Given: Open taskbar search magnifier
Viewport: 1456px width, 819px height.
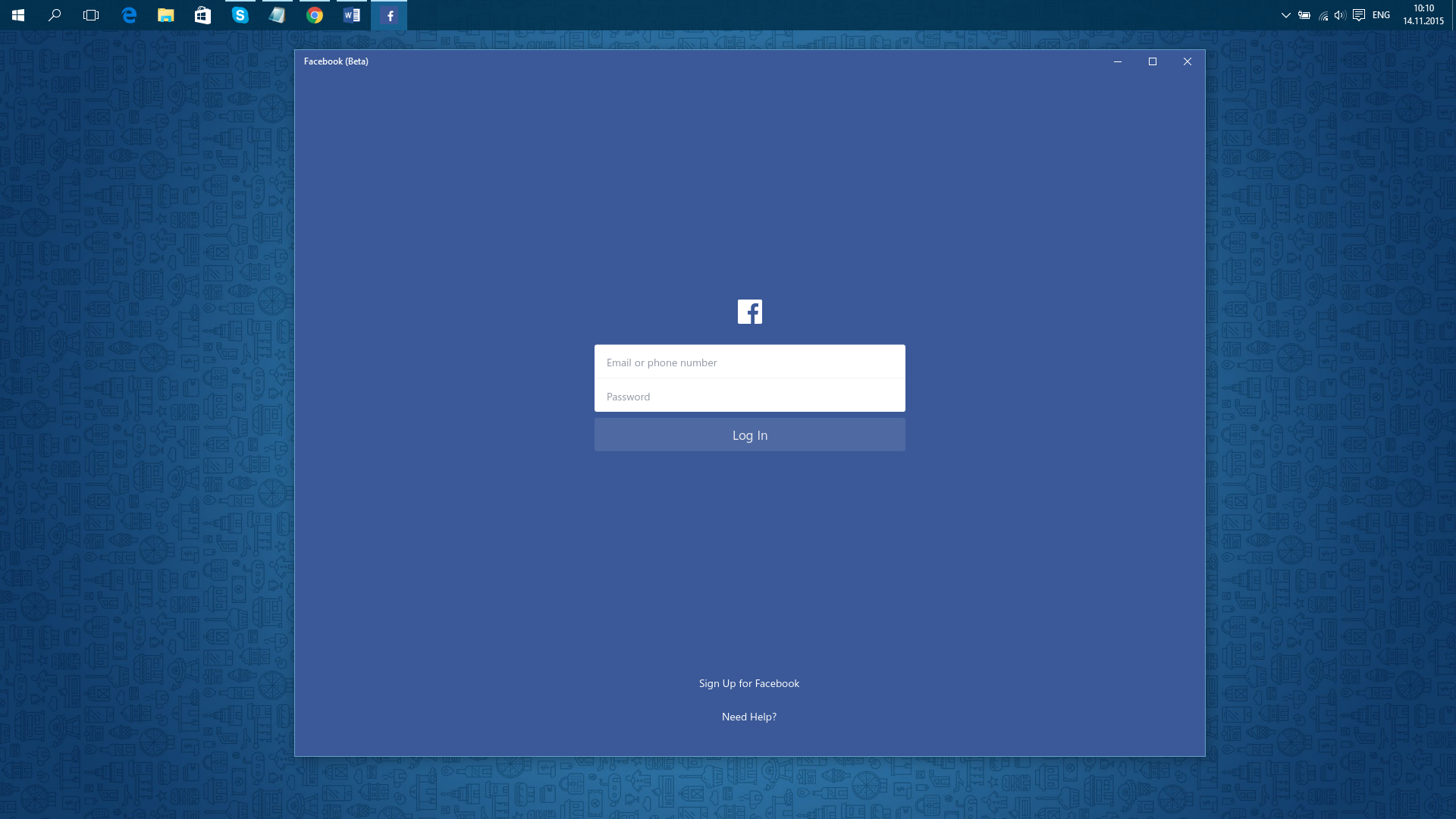Looking at the screenshot, I should pyautogui.click(x=55, y=15).
